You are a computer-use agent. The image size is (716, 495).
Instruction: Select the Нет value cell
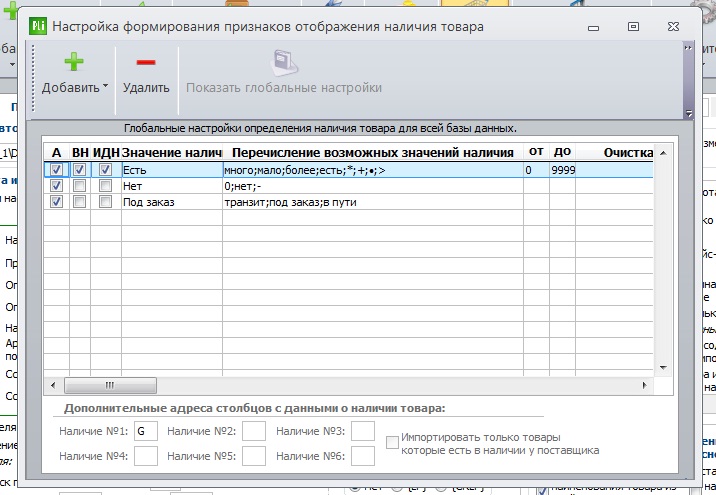[x=172, y=186]
